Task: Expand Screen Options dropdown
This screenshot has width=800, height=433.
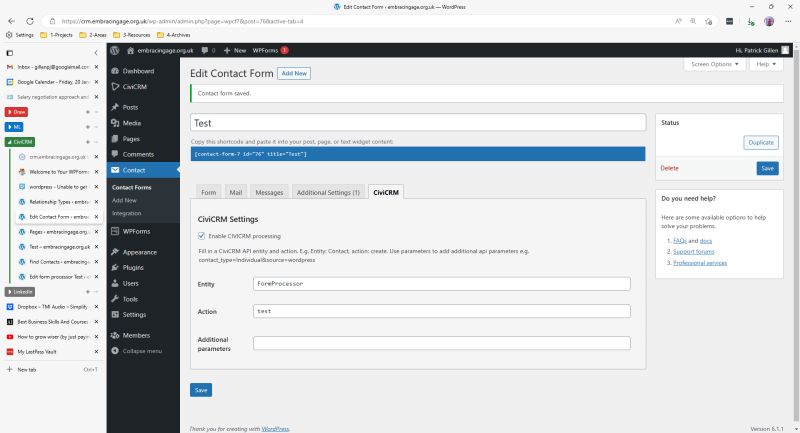Action: click(714, 64)
